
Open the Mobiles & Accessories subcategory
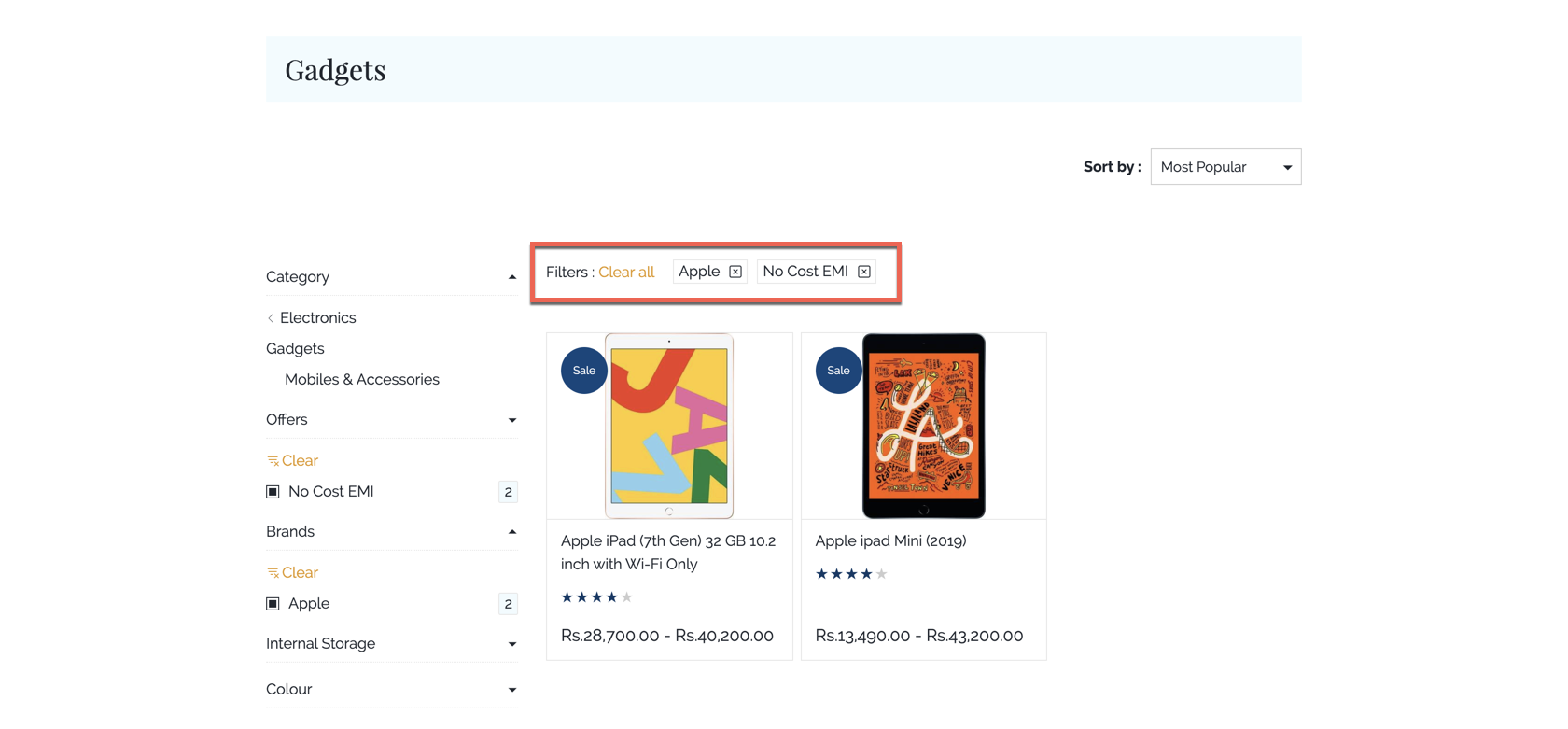(361, 380)
